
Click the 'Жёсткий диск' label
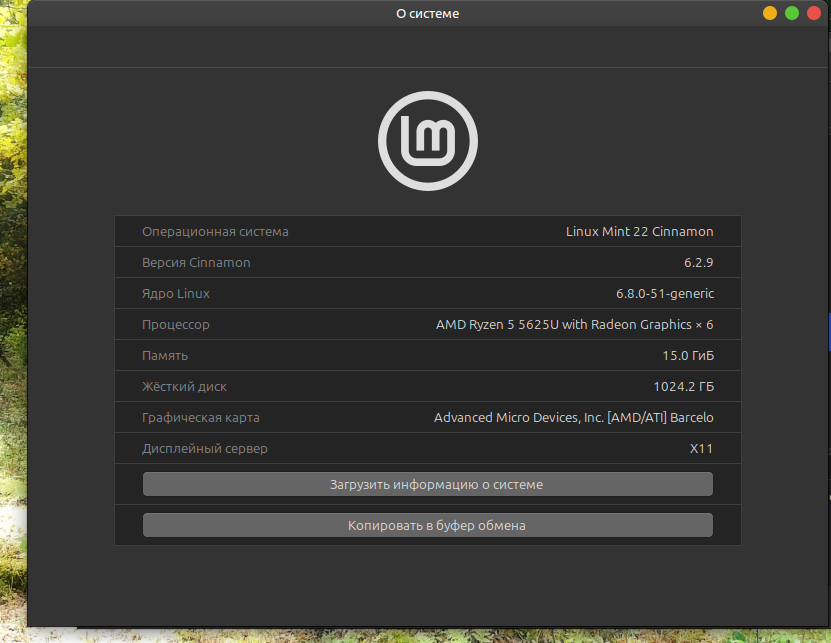184,386
